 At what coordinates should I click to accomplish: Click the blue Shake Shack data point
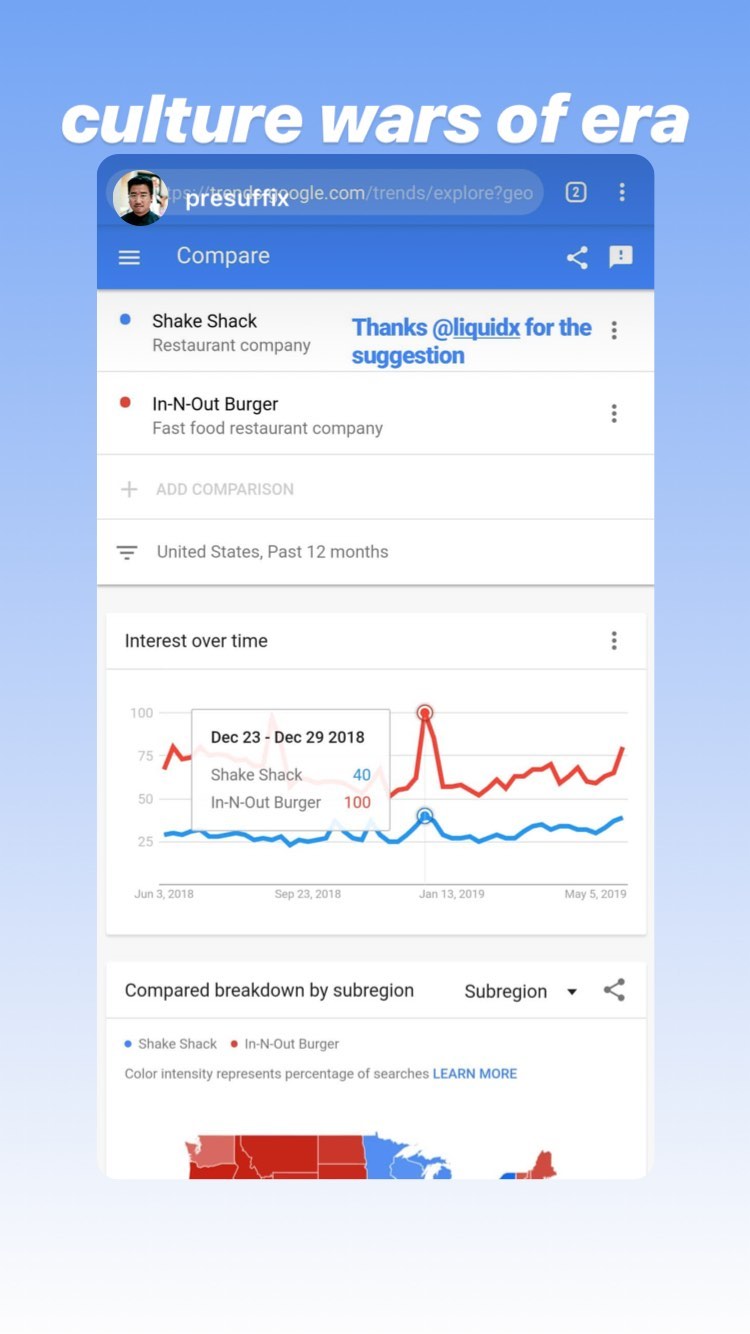(x=425, y=816)
